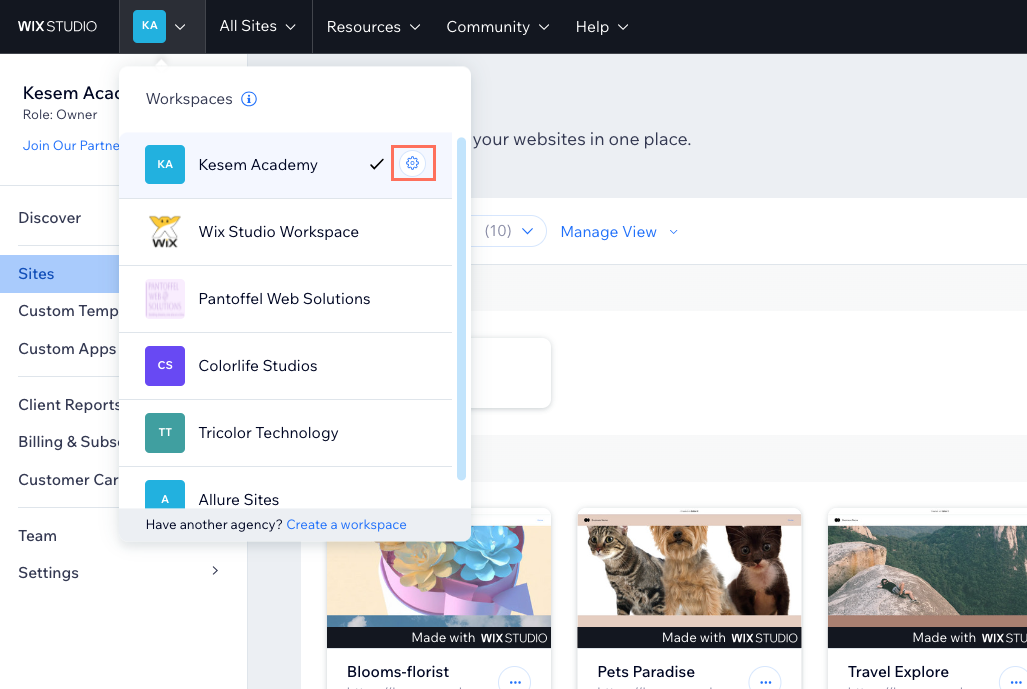Open Billing & Subscriptions in the sidebar
Screen dimensions: 1027x689
69,442
